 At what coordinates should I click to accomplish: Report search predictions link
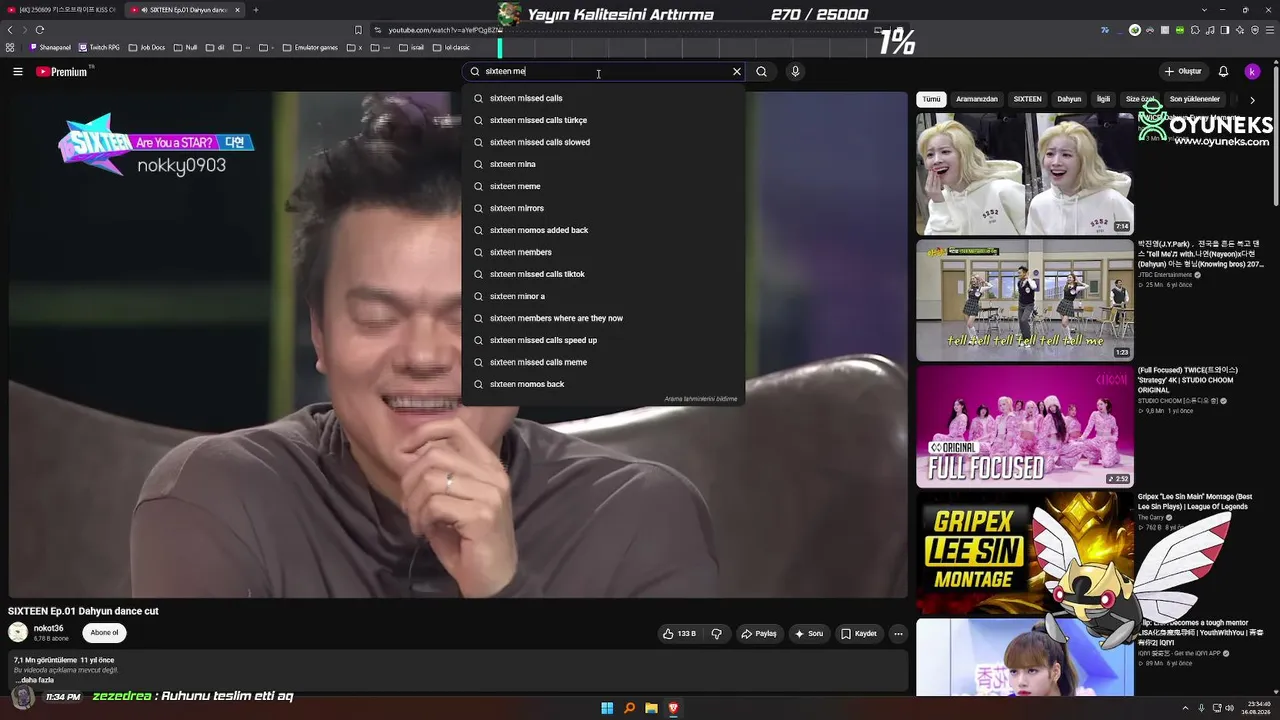coord(701,399)
